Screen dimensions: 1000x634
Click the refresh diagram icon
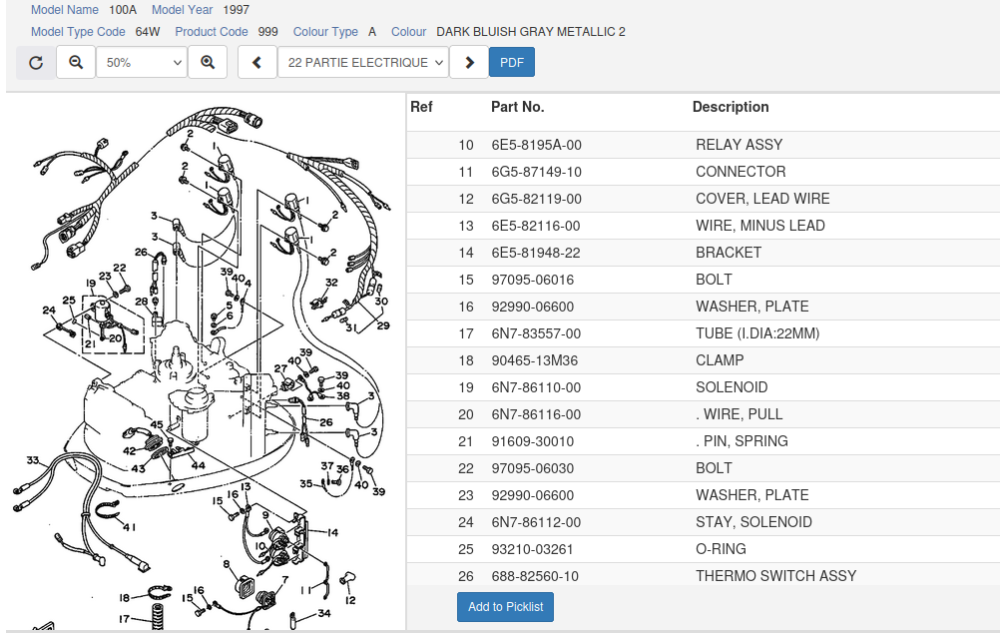point(36,62)
